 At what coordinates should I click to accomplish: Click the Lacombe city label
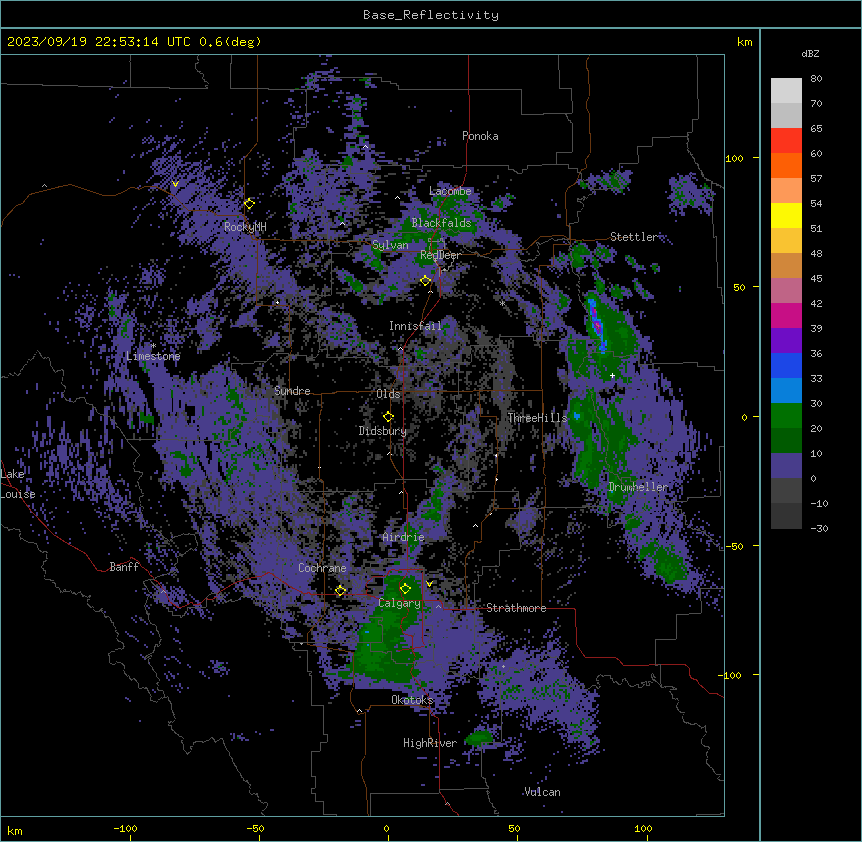coord(450,191)
